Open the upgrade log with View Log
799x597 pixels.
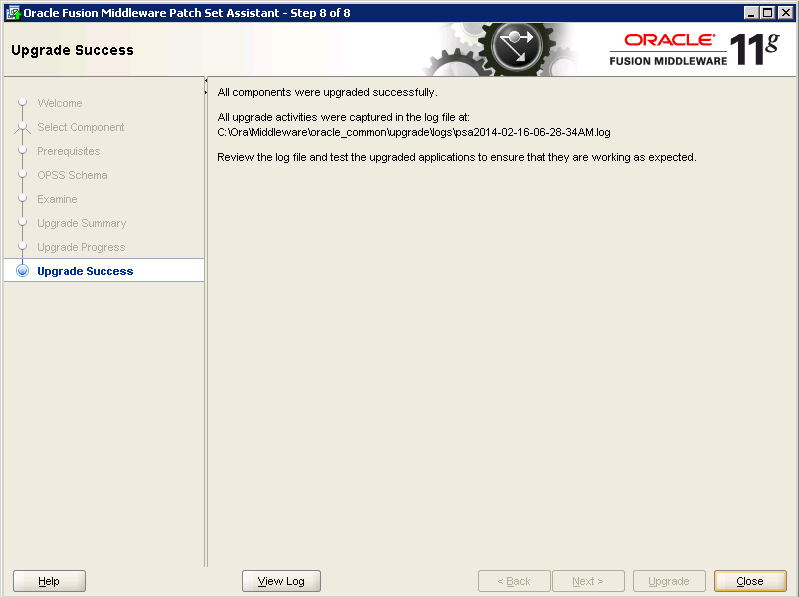pyautogui.click(x=281, y=581)
